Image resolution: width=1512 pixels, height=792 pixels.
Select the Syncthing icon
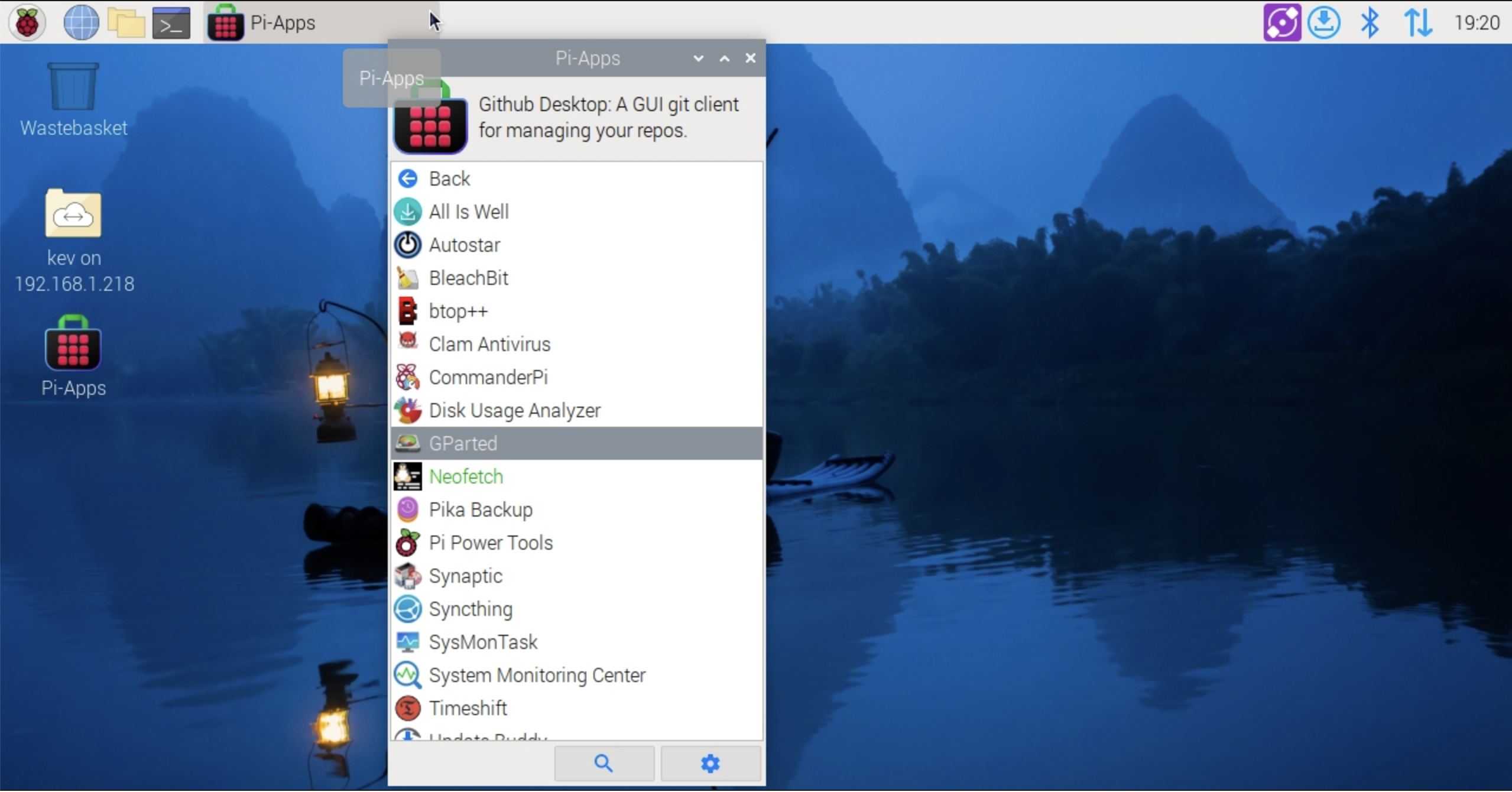(x=408, y=609)
